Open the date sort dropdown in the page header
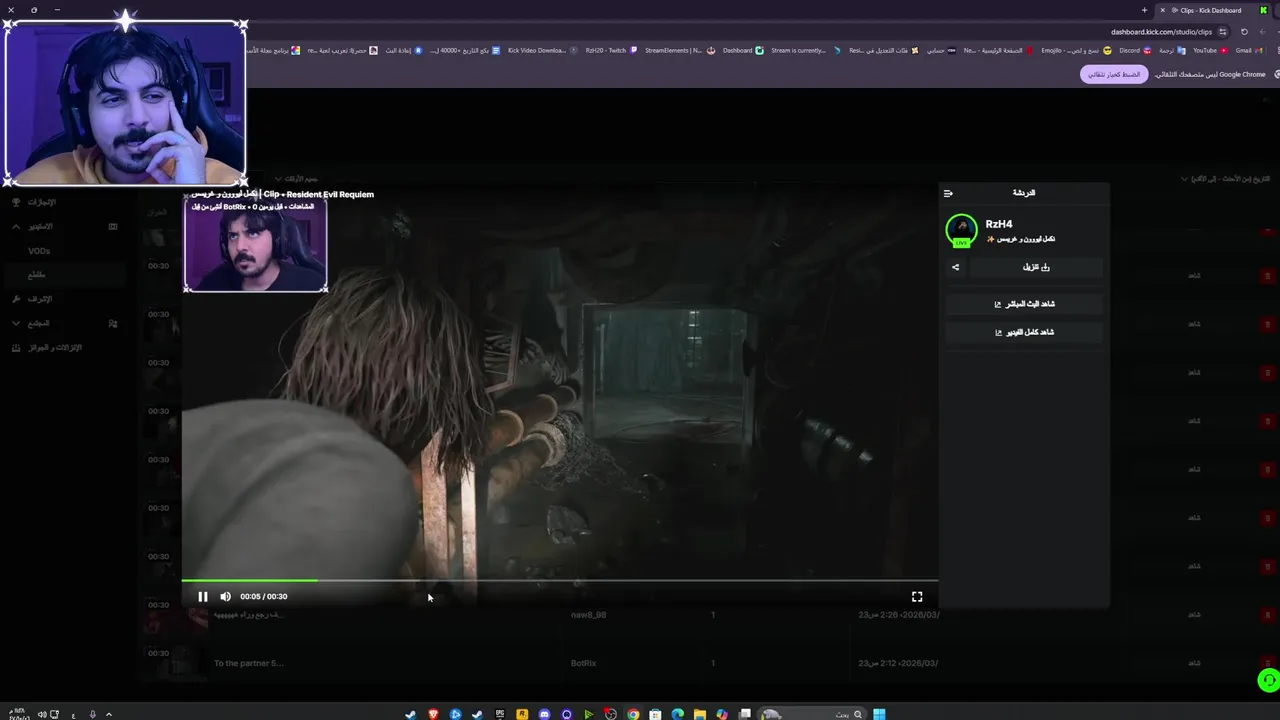This screenshot has width=1280, height=720. pyautogui.click(x=1225, y=179)
